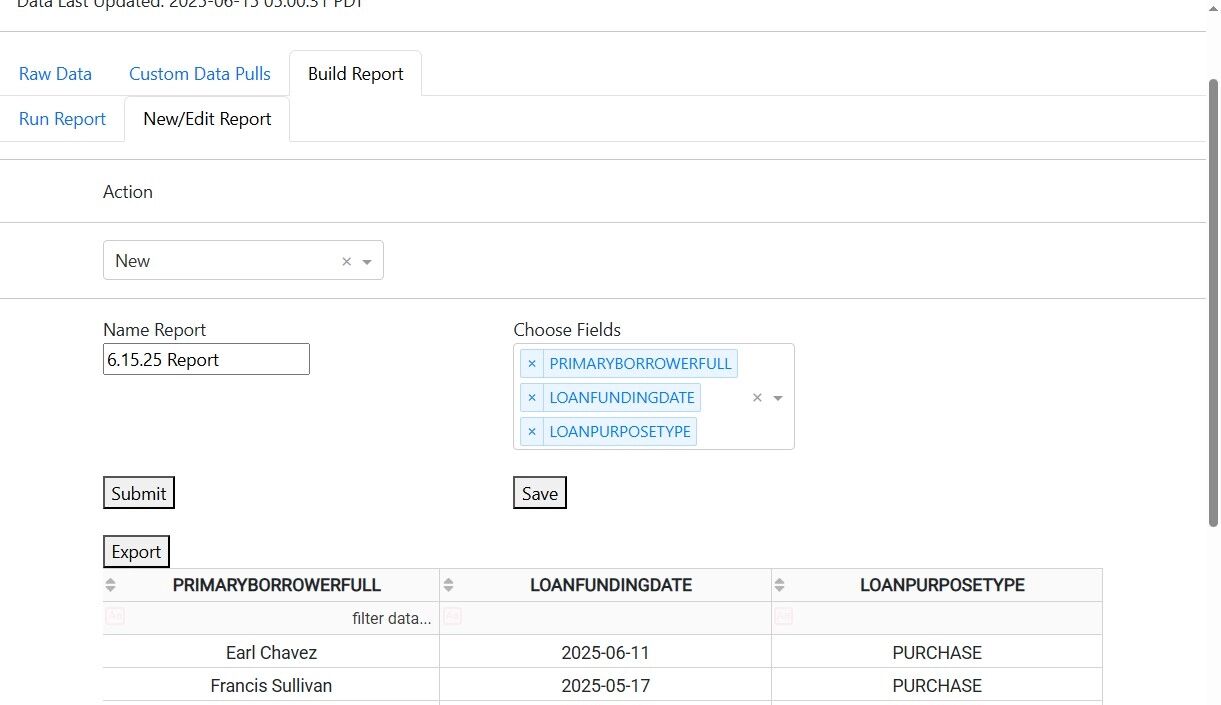1221x705 pixels.
Task: Open the Custom Data Pulls tab
Action: click(x=200, y=74)
